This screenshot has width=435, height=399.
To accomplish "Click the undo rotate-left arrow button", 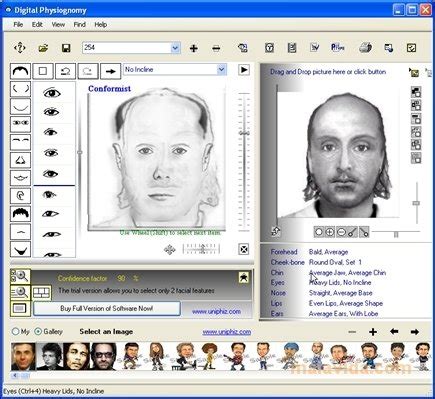I will click(65, 71).
